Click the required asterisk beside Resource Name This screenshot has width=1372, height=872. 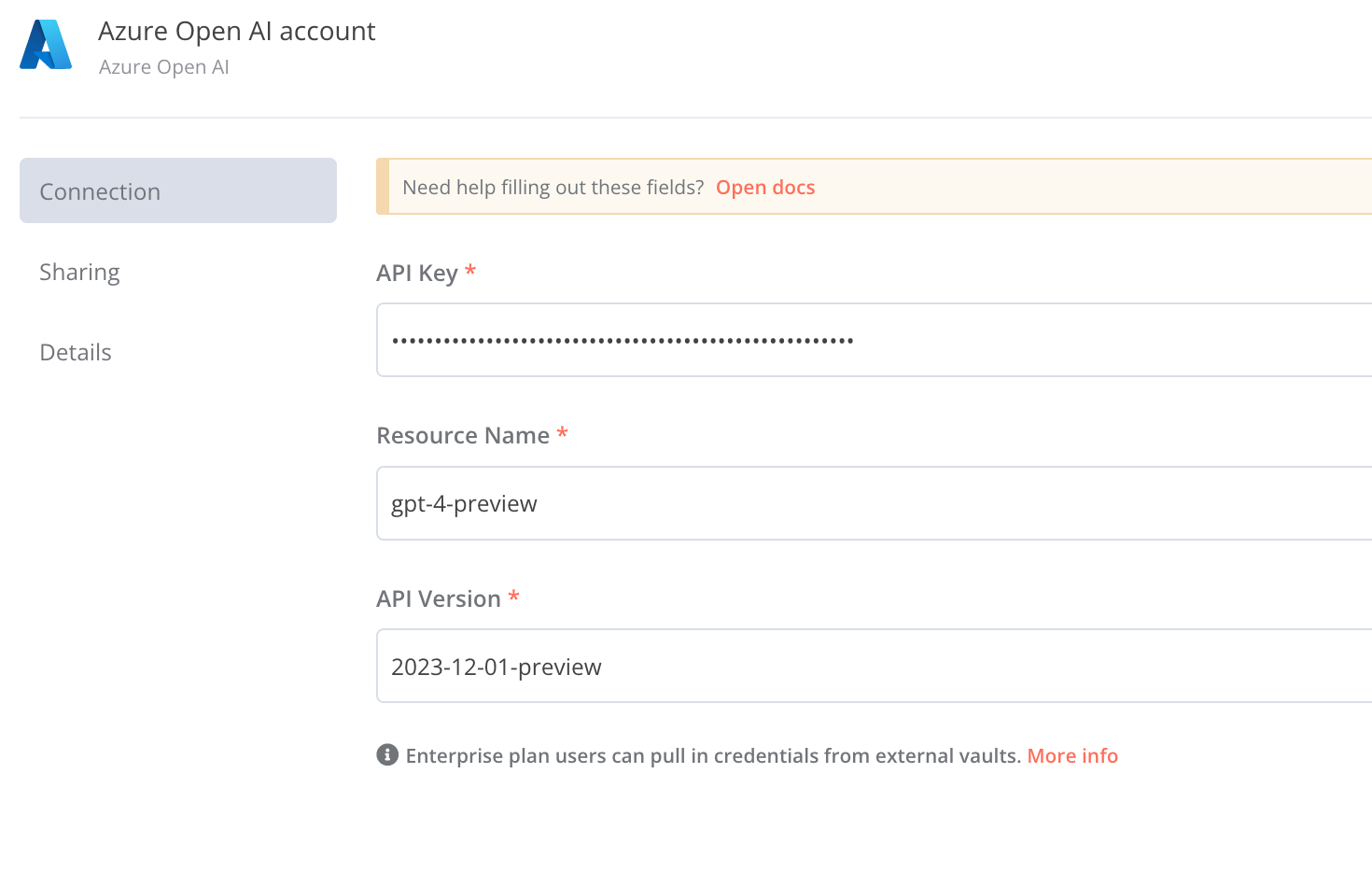tap(562, 433)
